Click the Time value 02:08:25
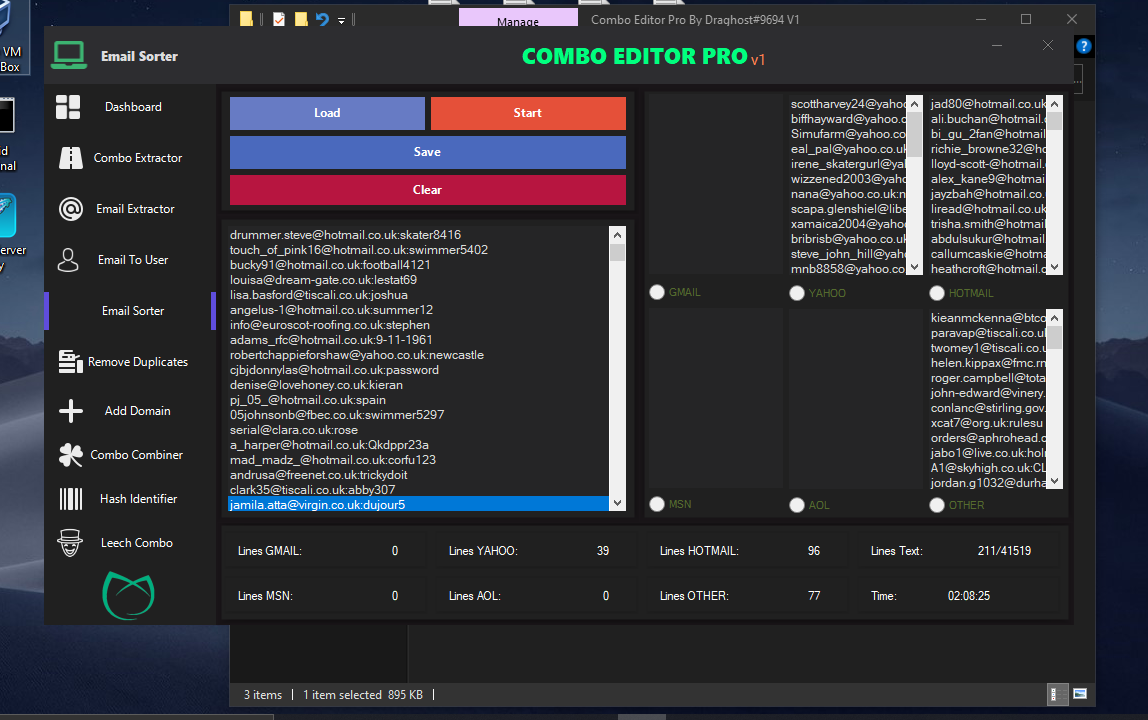This screenshot has height=720, width=1148. point(969,596)
